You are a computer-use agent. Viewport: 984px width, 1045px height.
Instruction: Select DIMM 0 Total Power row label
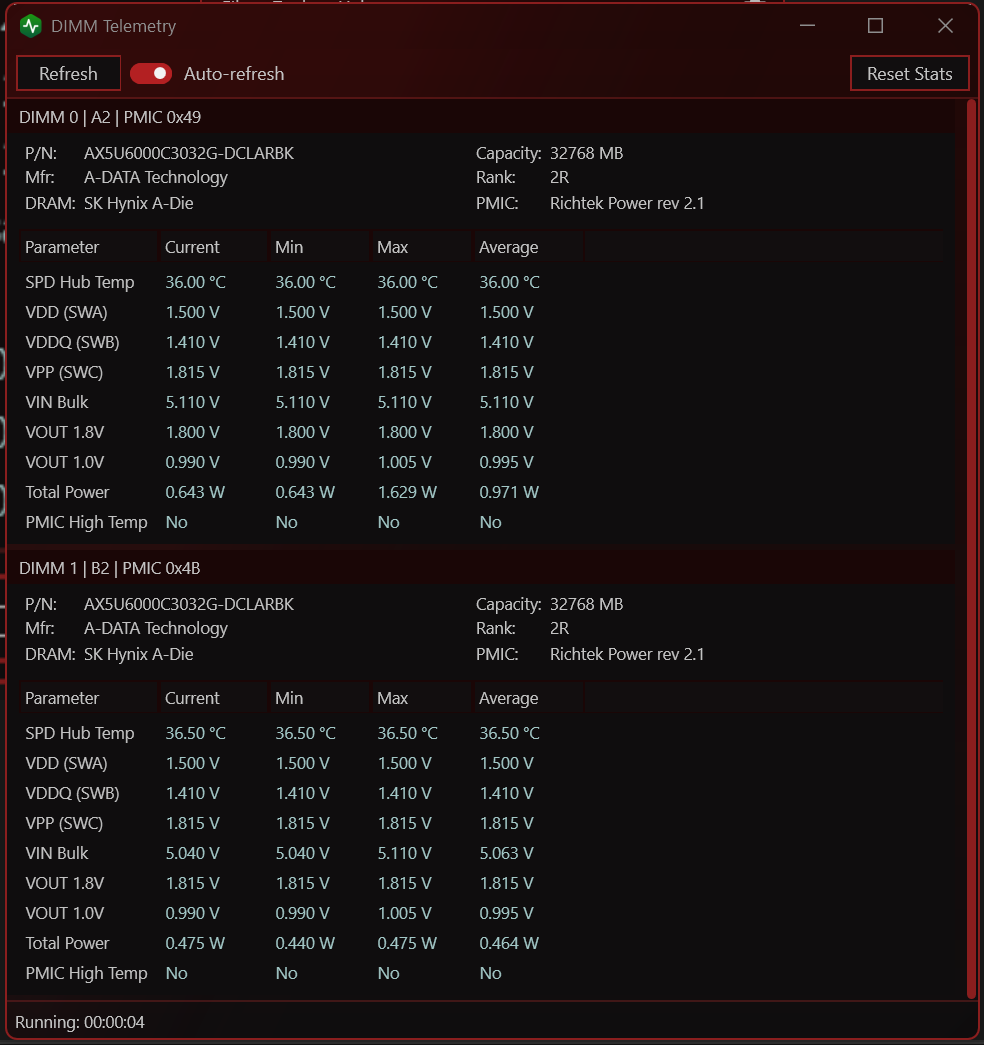[x=67, y=493]
